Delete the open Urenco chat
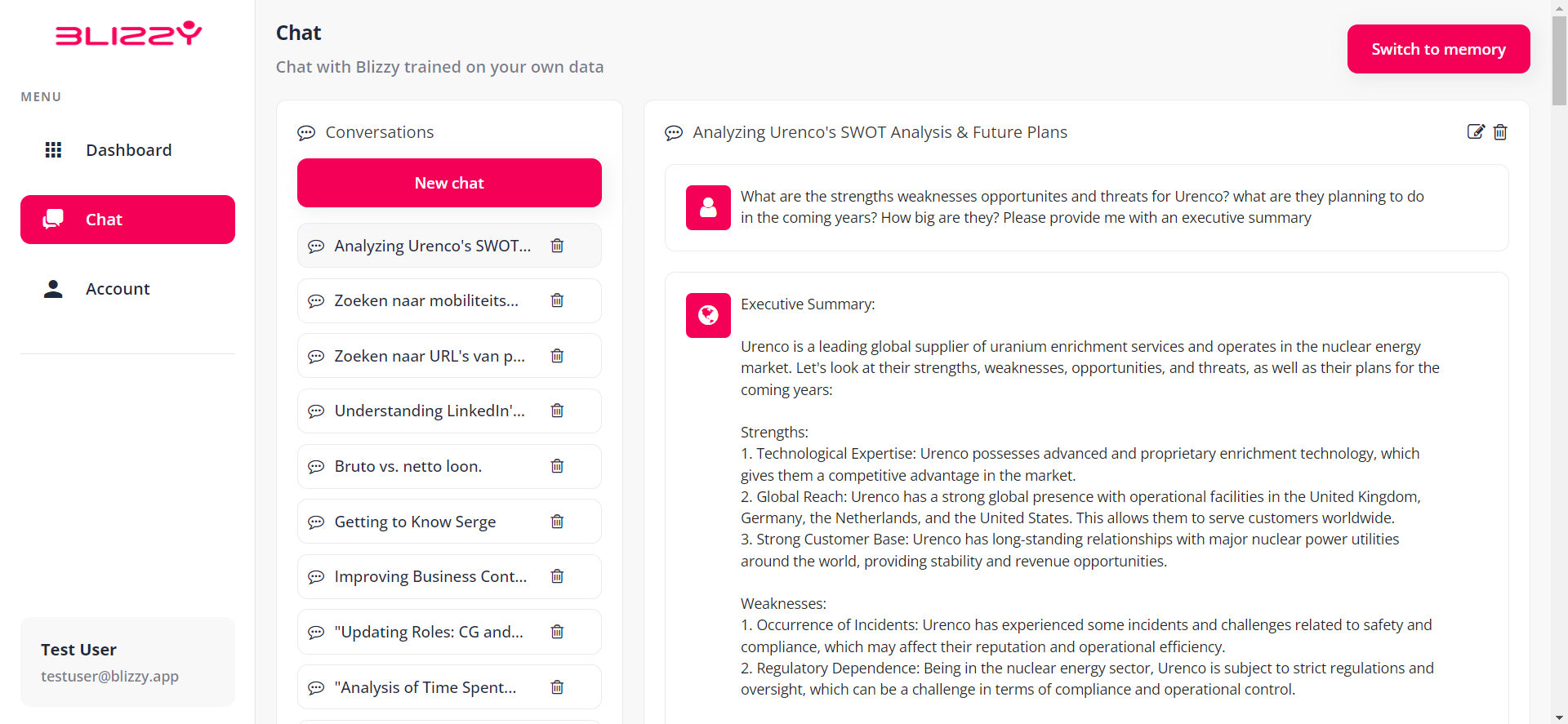1568x724 pixels. coord(1500,131)
